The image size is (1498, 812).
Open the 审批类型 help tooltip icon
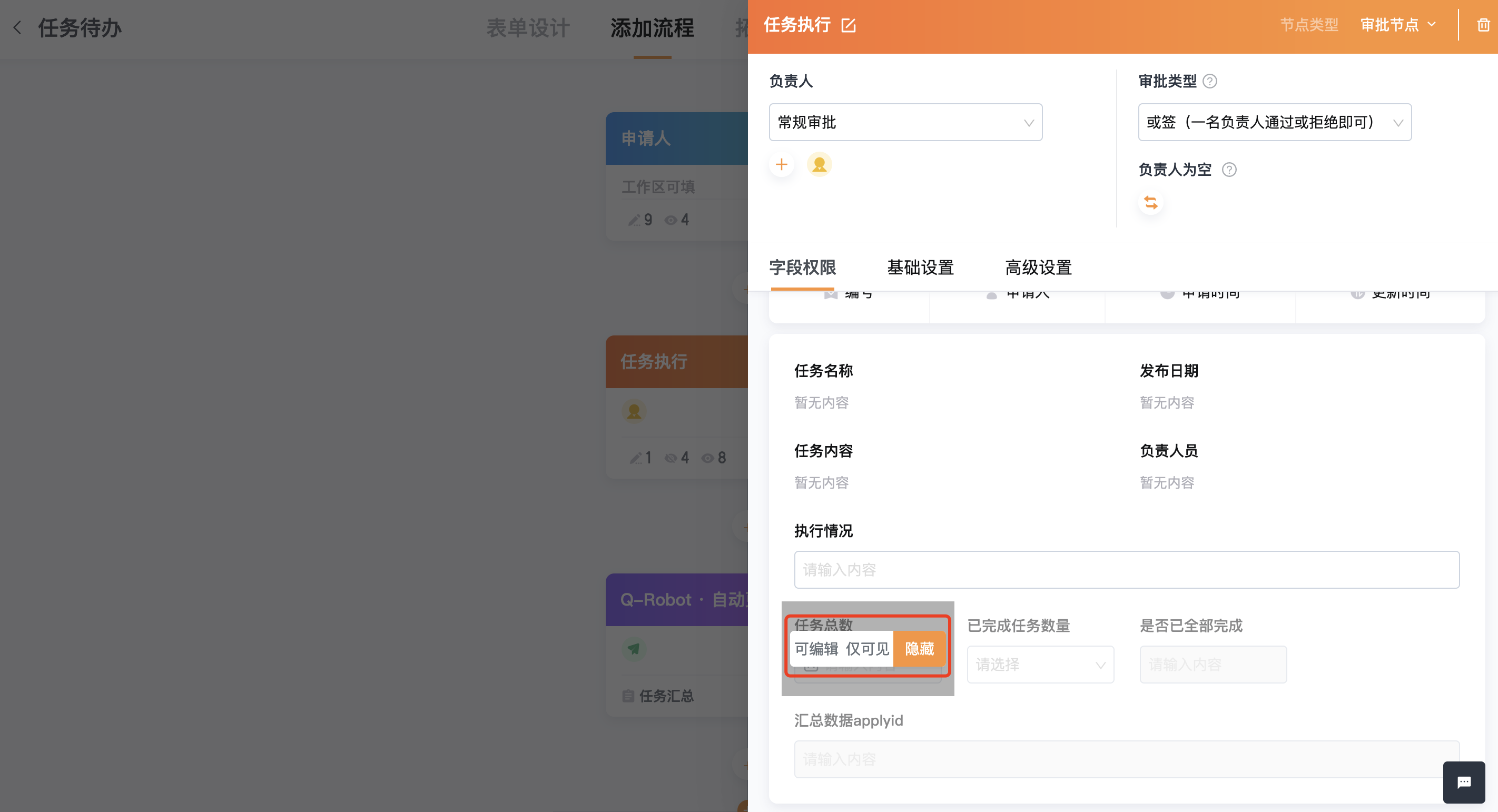[1209, 81]
